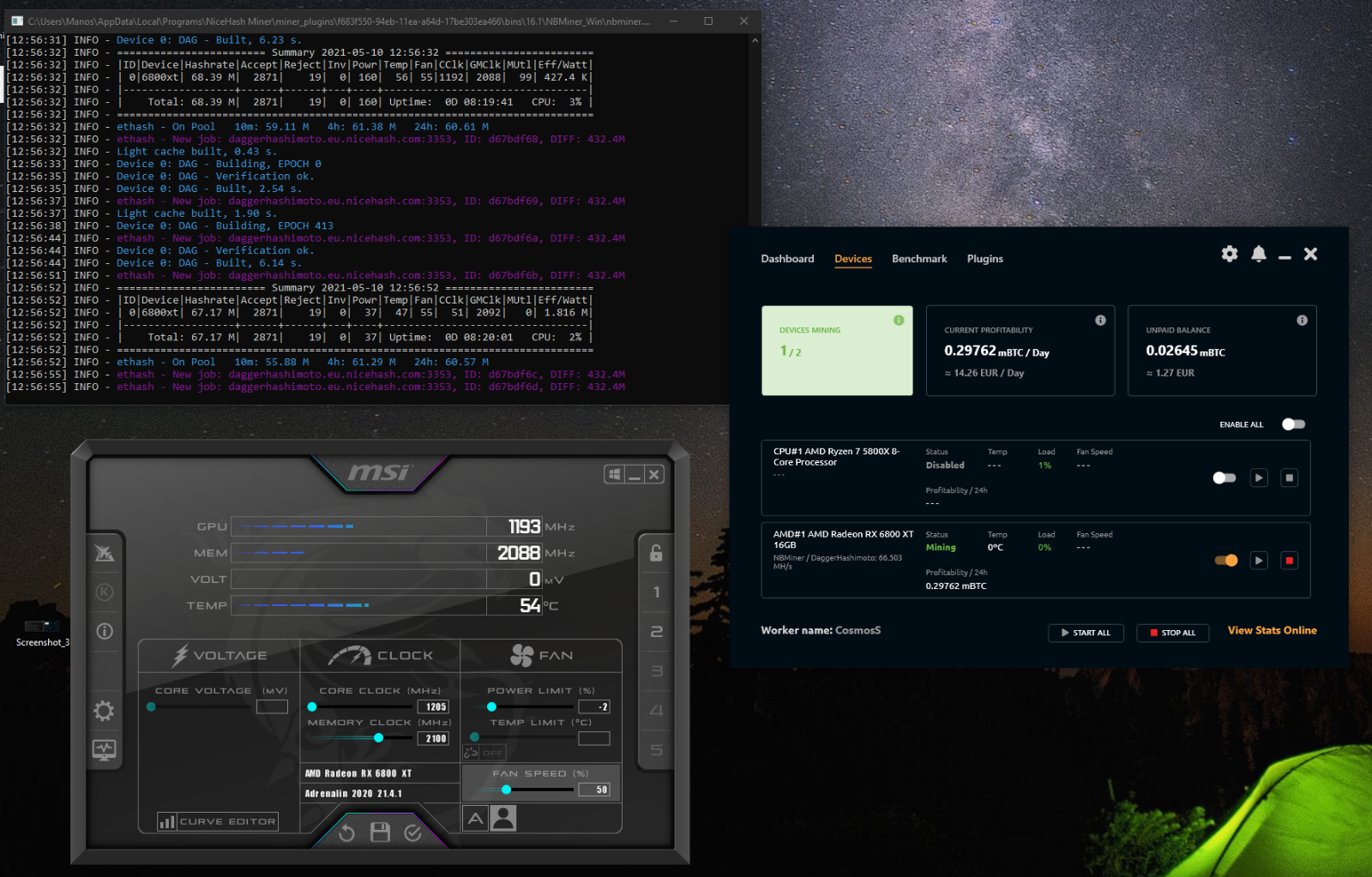1372x877 pixels.
Task: Click the Fan Speed value field 50
Action: 594,790
